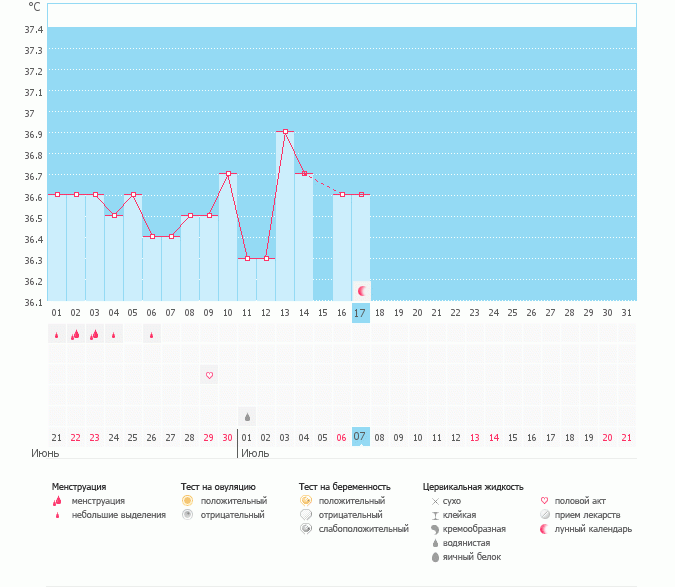Click the light discharge drop under day 04
Screen dimensions: 675x587
tap(113, 335)
